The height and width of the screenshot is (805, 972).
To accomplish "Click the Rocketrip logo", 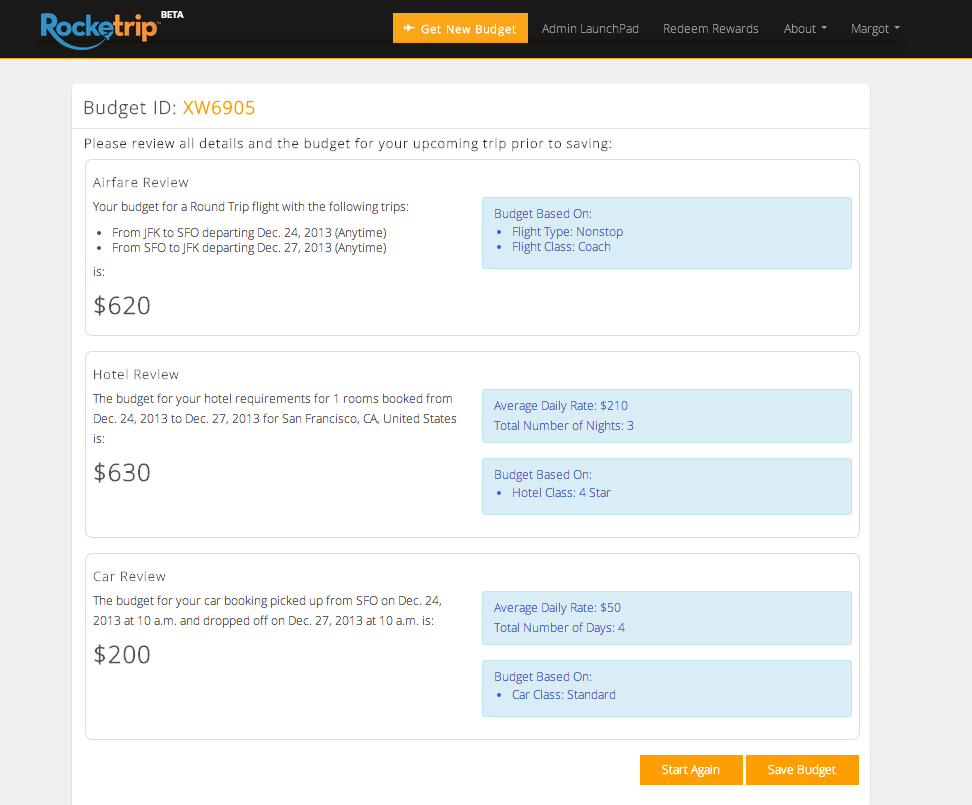I will pyautogui.click(x=98, y=28).
